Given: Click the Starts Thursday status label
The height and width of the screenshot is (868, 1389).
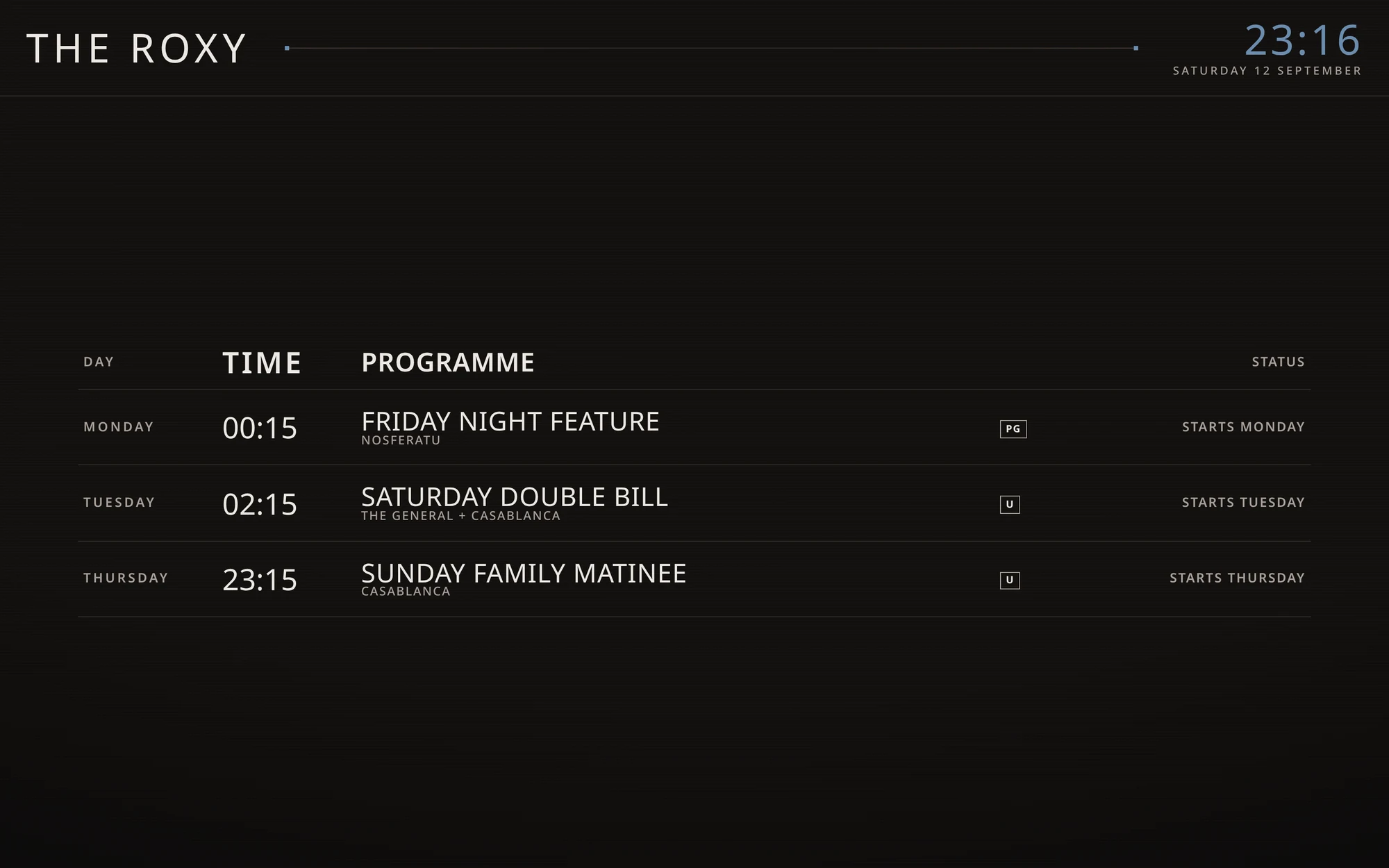Looking at the screenshot, I should 1237,578.
